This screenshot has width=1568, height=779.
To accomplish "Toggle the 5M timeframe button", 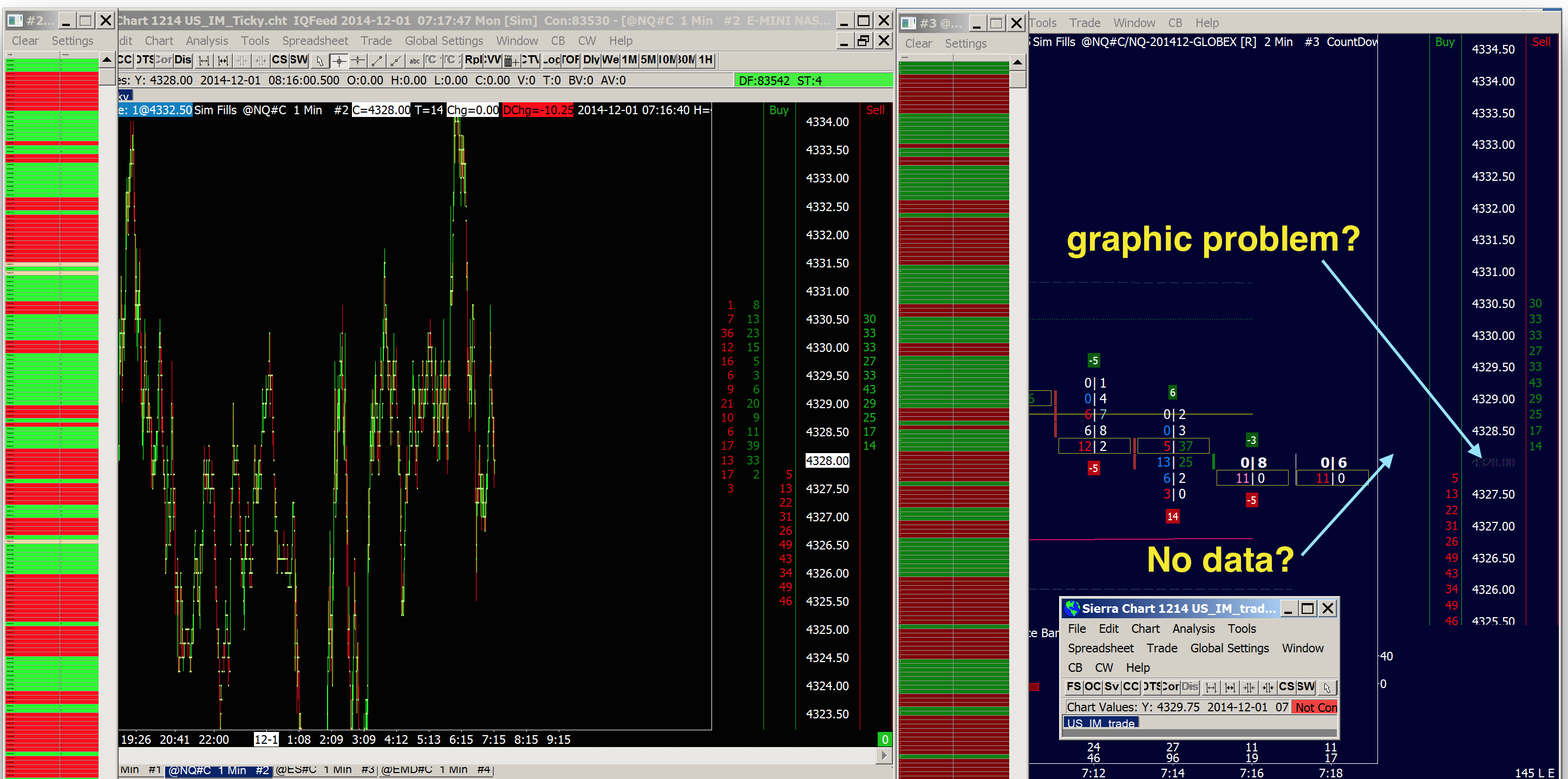I will click(648, 60).
